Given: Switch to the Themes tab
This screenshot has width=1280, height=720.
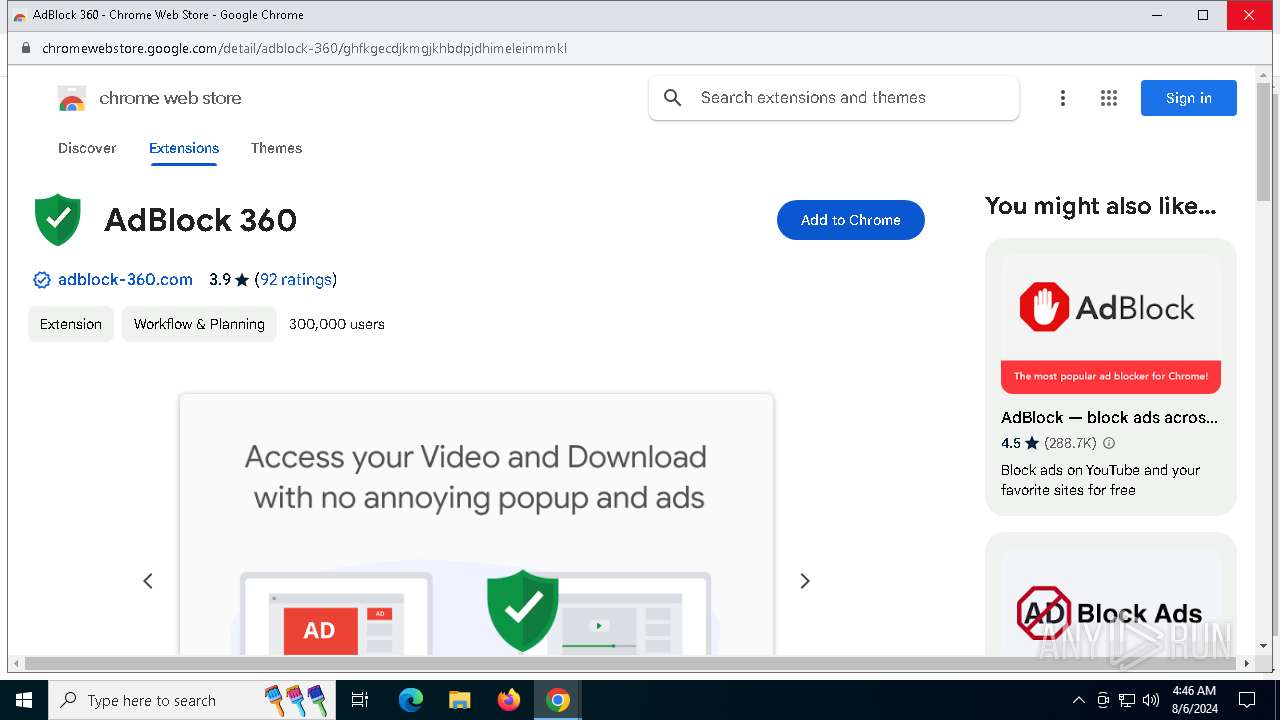Looking at the screenshot, I should coord(276,148).
